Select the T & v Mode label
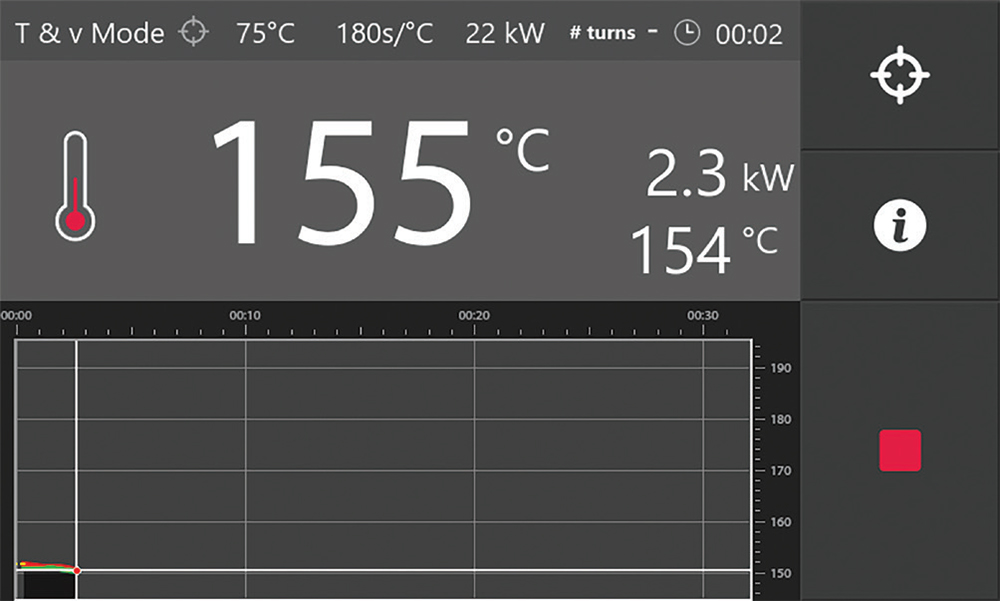The width and height of the screenshot is (1000, 601). point(90,33)
